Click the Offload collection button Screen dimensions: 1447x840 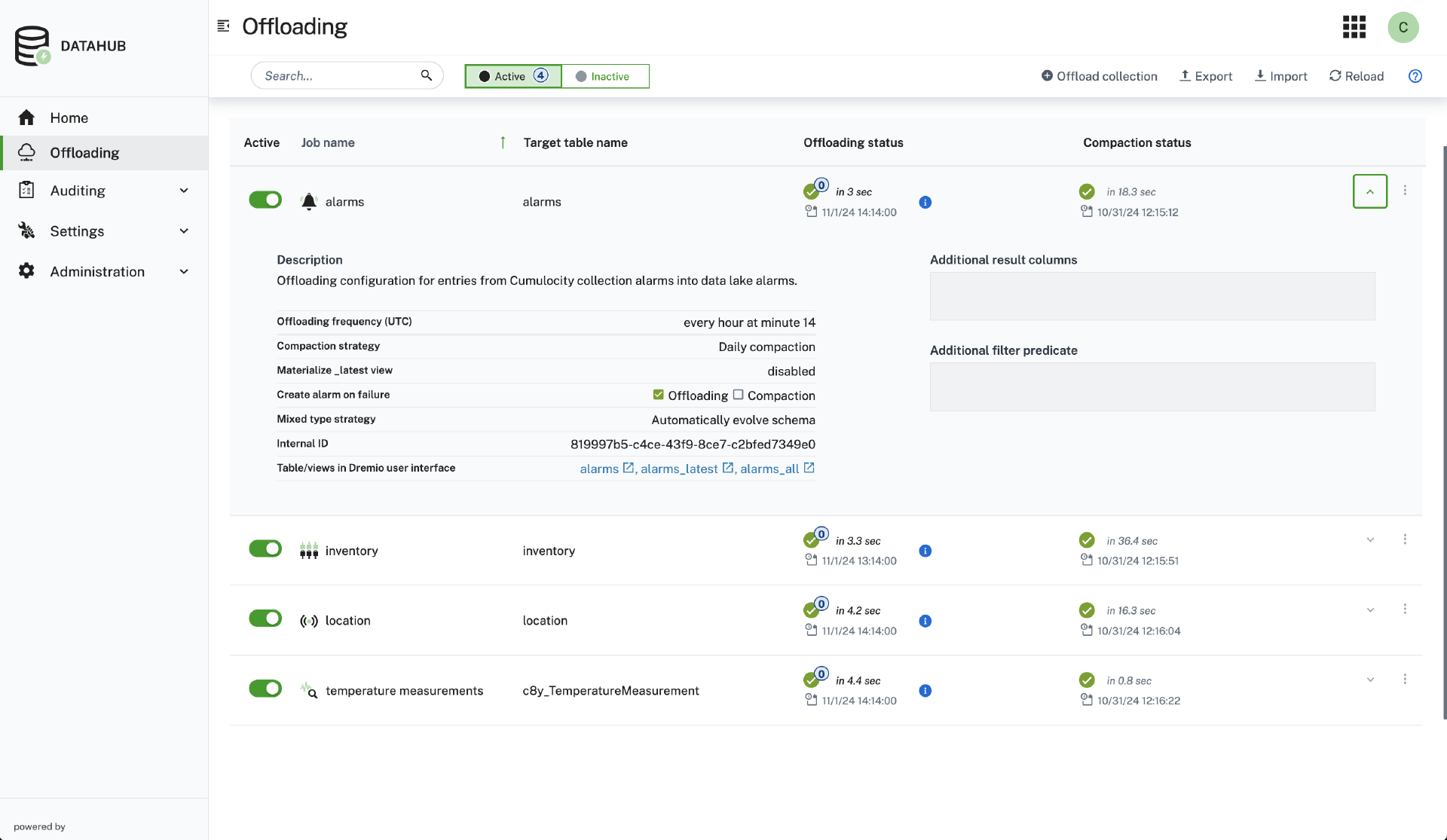click(1099, 76)
